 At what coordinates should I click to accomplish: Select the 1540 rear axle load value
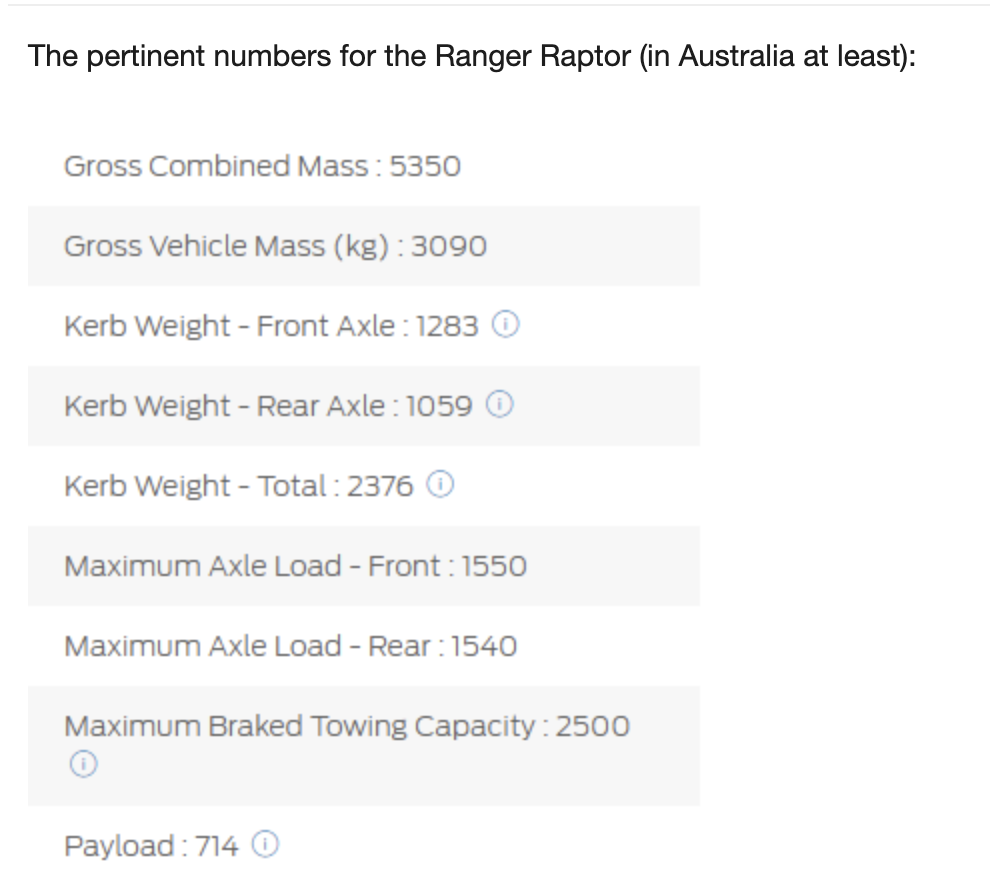pos(485,646)
